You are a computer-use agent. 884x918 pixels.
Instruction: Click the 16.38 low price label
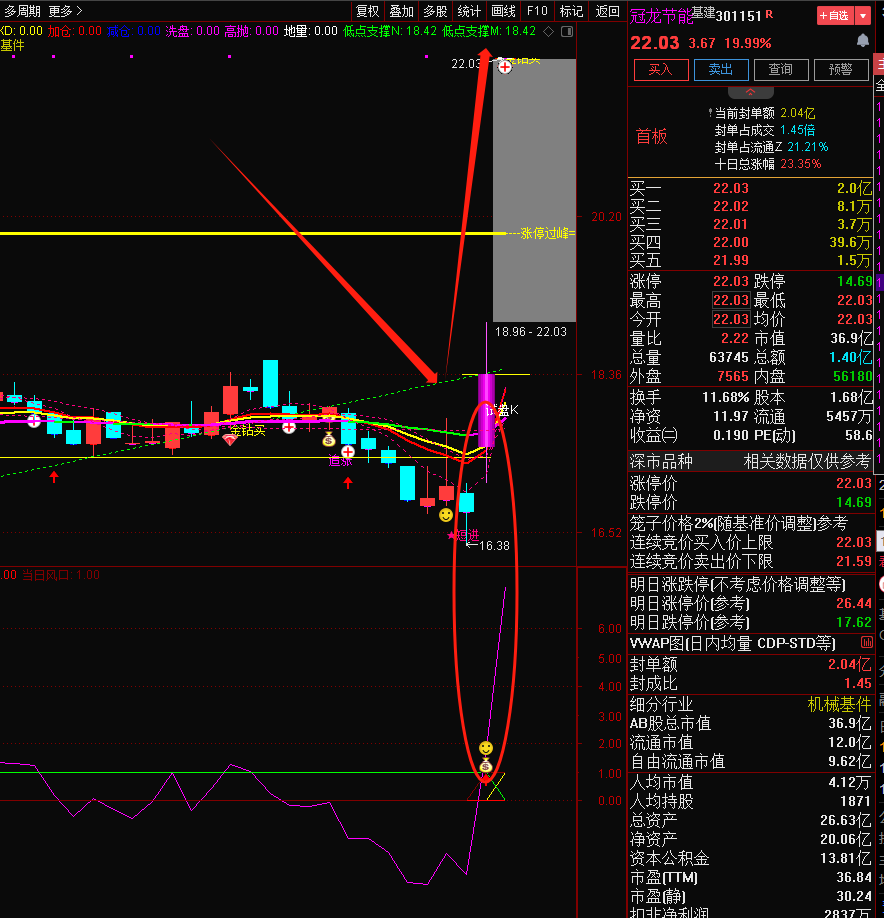494,546
